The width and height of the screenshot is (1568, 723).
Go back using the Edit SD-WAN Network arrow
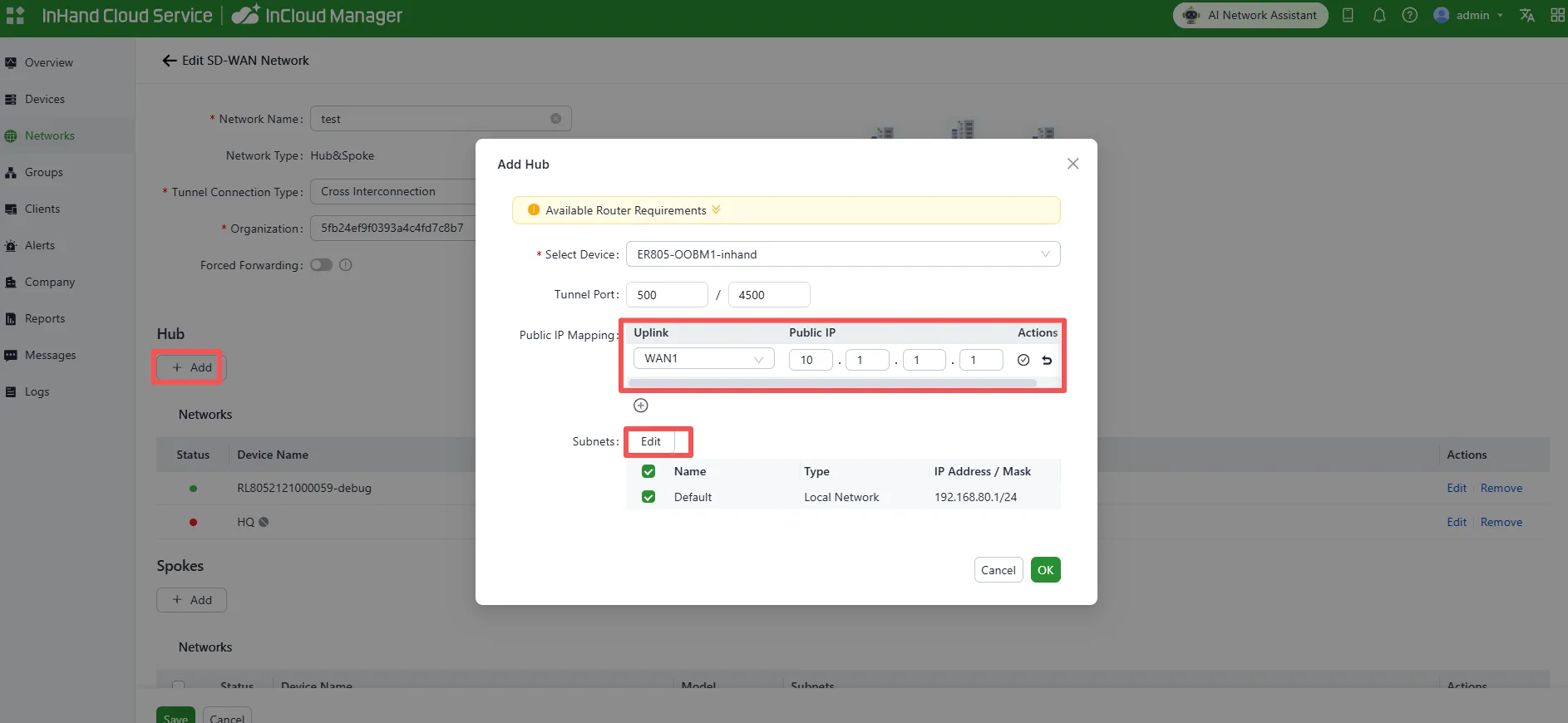coord(170,61)
